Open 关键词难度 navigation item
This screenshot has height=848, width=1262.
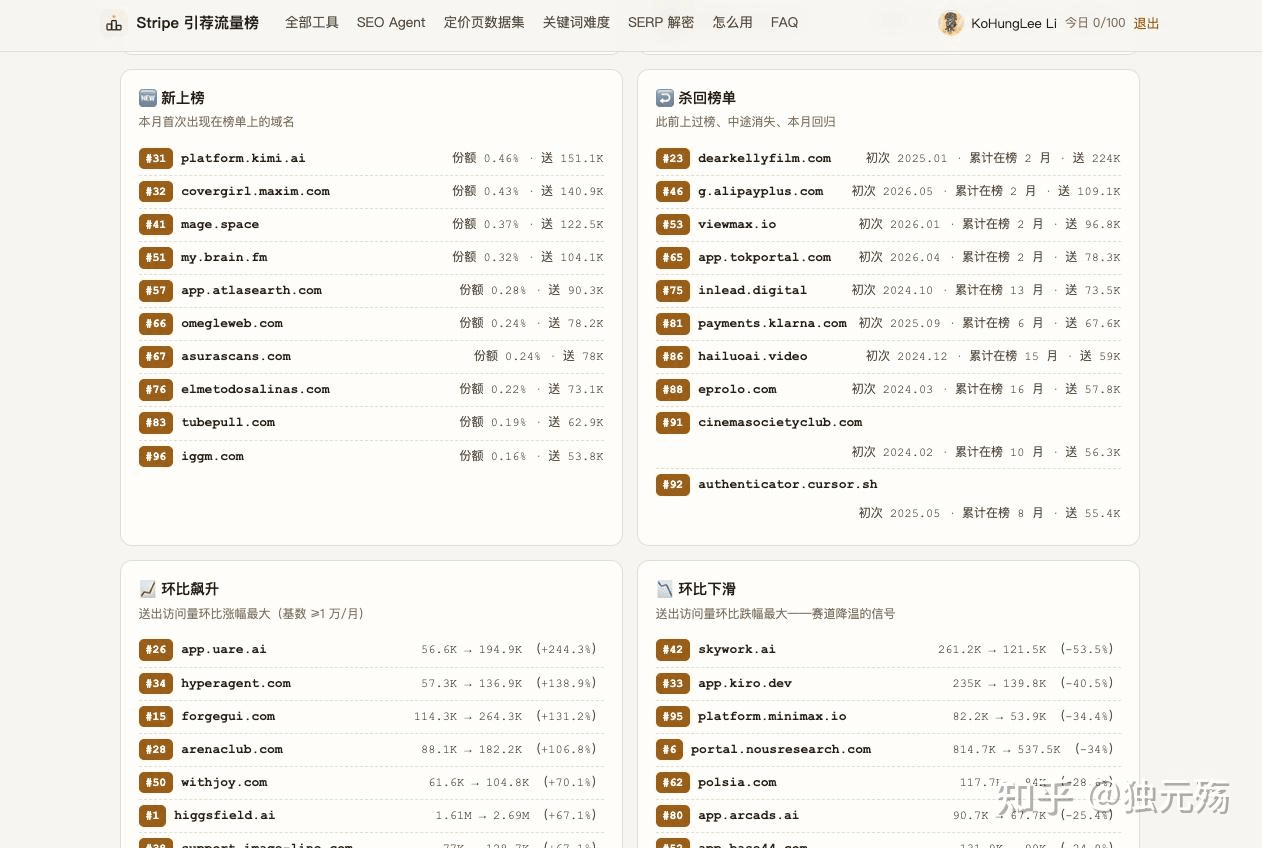pyautogui.click(x=576, y=22)
